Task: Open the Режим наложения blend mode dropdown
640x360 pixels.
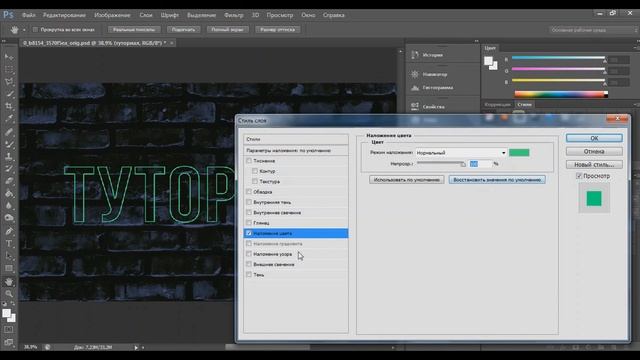Action: click(x=461, y=153)
